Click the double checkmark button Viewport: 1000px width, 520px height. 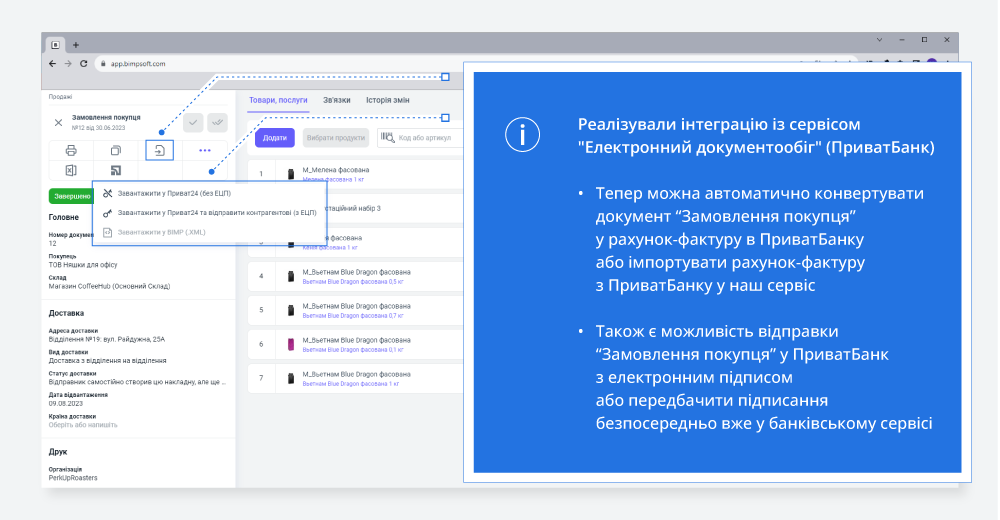pos(217,122)
